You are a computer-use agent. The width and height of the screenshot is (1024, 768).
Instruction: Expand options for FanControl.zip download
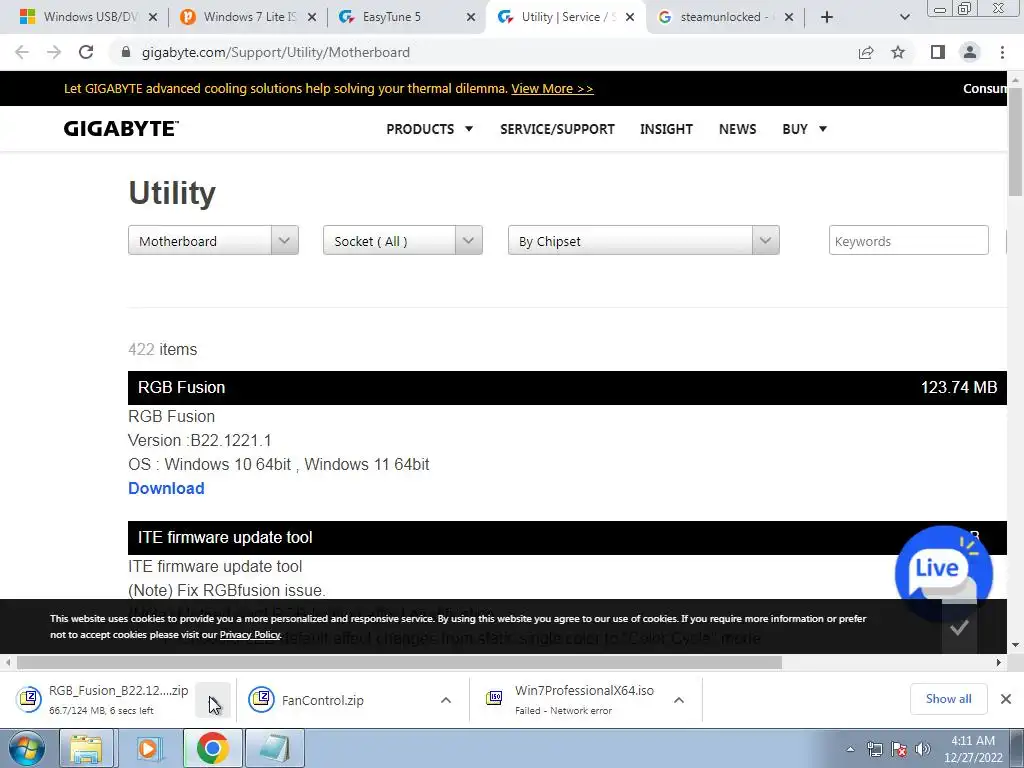pyautogui.click(x=446, y=700)
